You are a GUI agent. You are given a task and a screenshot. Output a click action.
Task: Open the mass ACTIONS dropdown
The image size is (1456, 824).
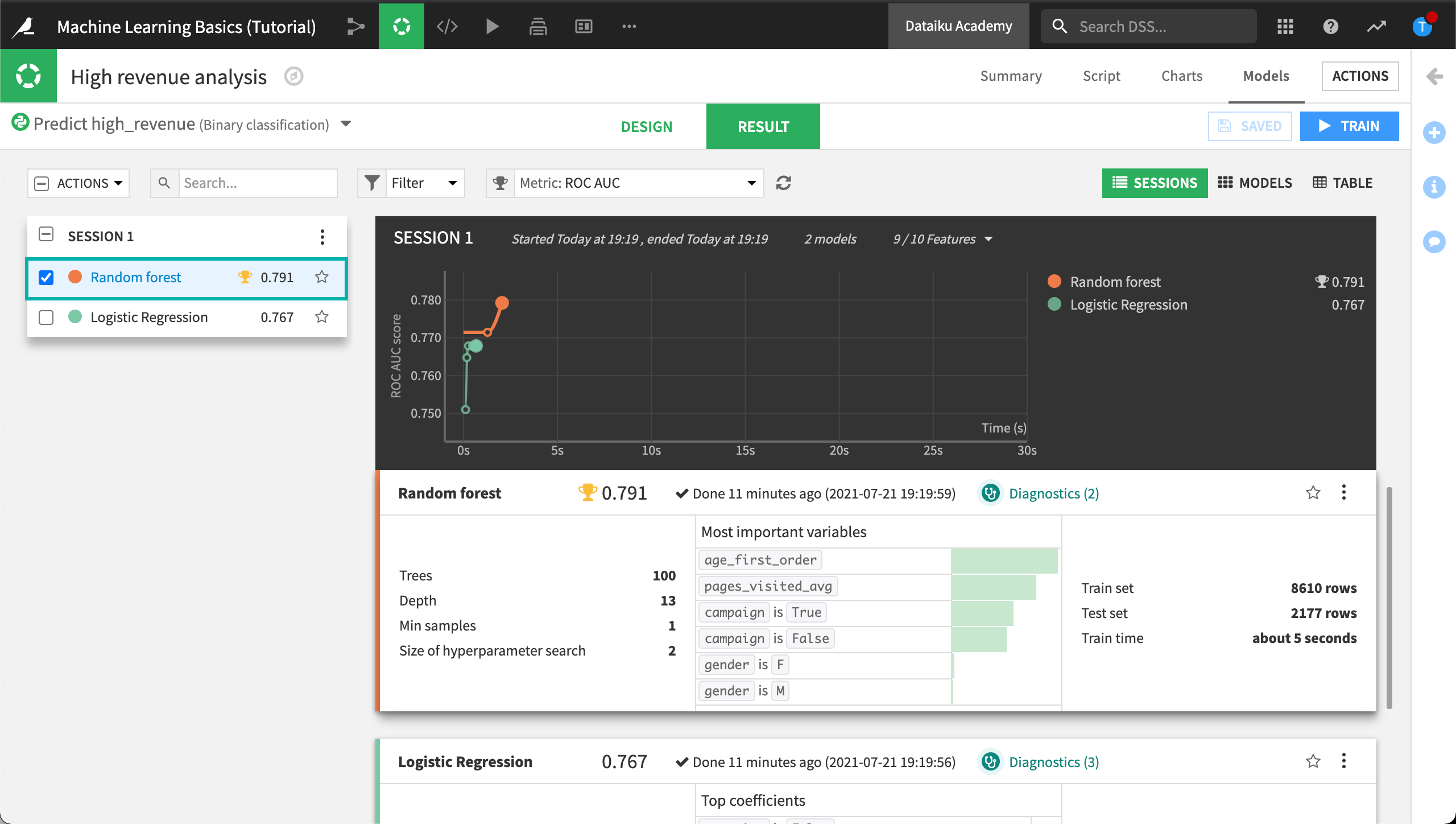[78, 183]
